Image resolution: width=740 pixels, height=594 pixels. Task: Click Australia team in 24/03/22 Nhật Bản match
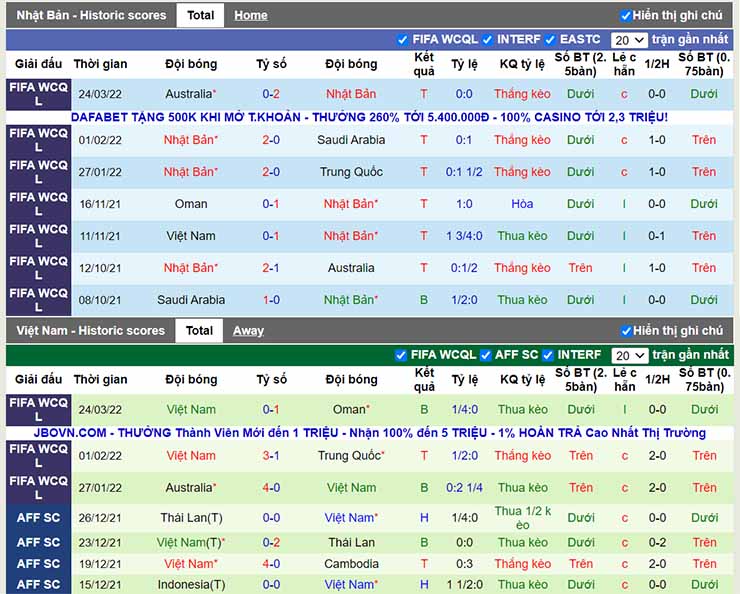[x=191, y=94]
